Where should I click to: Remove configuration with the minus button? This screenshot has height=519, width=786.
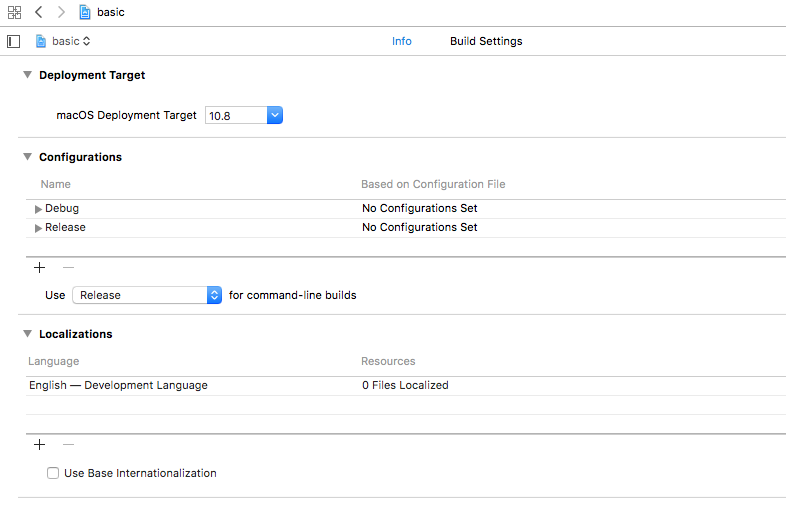click(68, 267)
